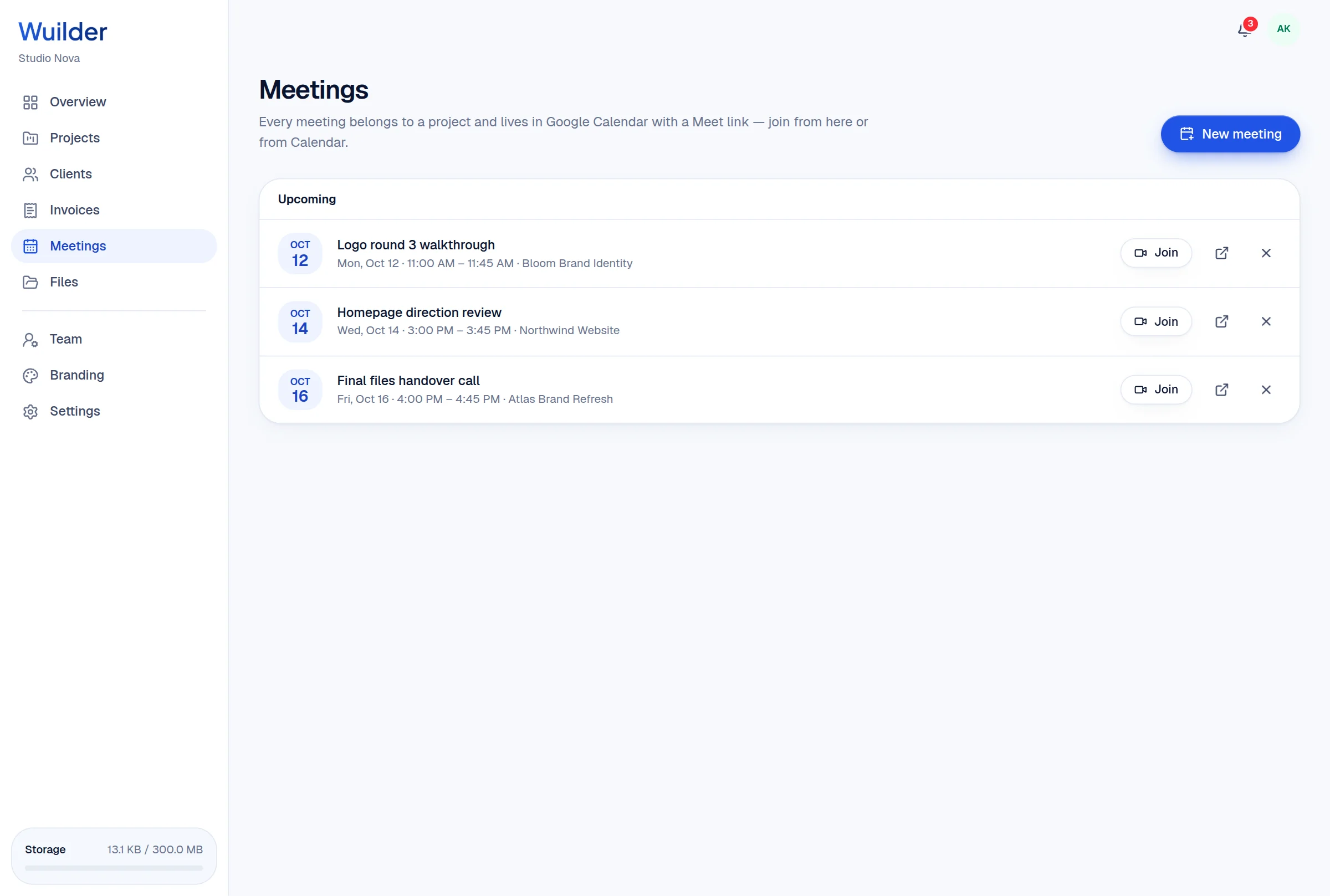Open external link for Final files handover call
The image size is (1330, 896).
point(1221,390)
